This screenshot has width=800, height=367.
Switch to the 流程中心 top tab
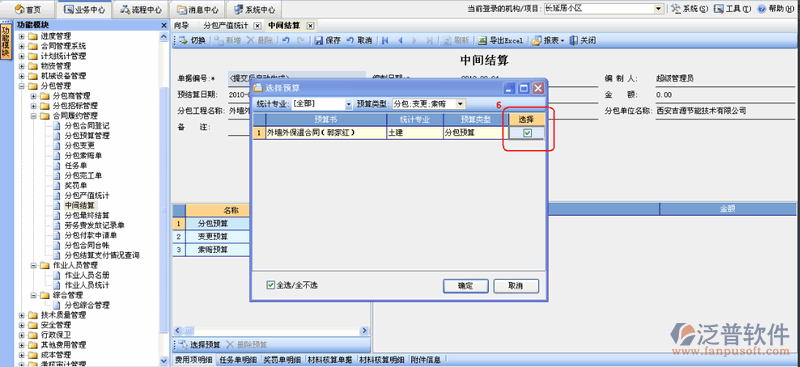coord(141,9)
